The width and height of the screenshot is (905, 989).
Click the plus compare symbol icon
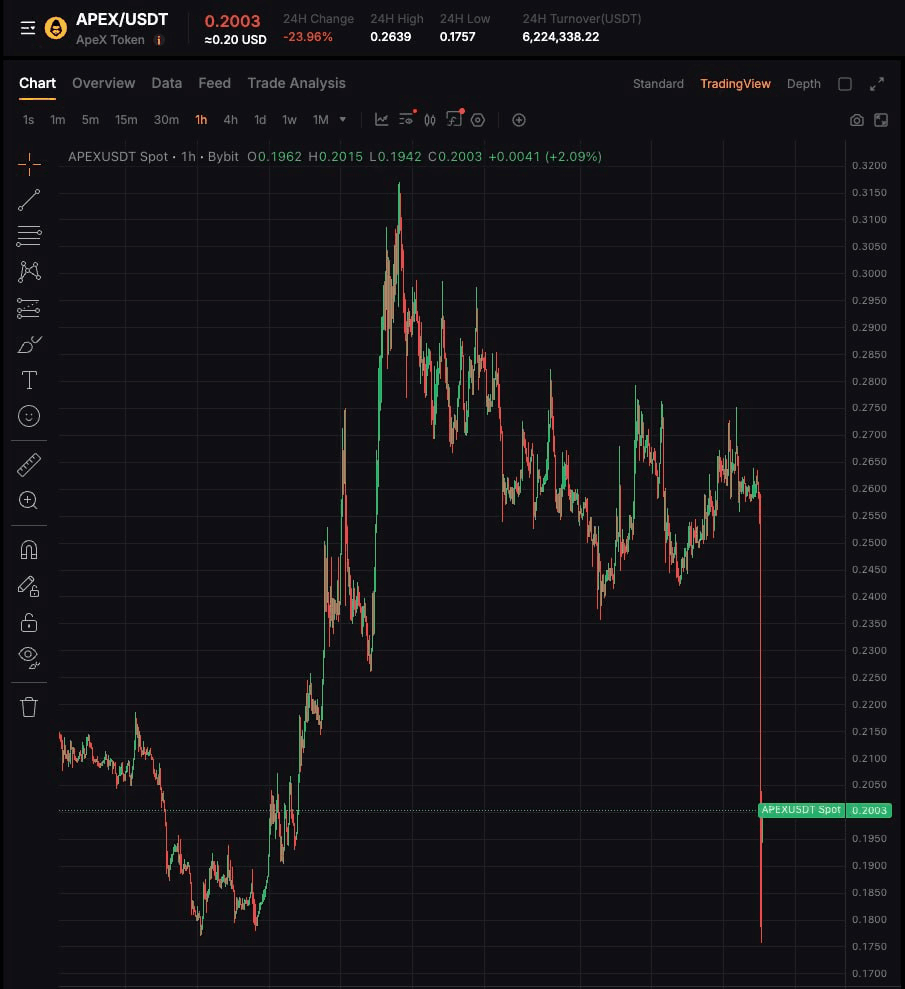tap(519, 120)
